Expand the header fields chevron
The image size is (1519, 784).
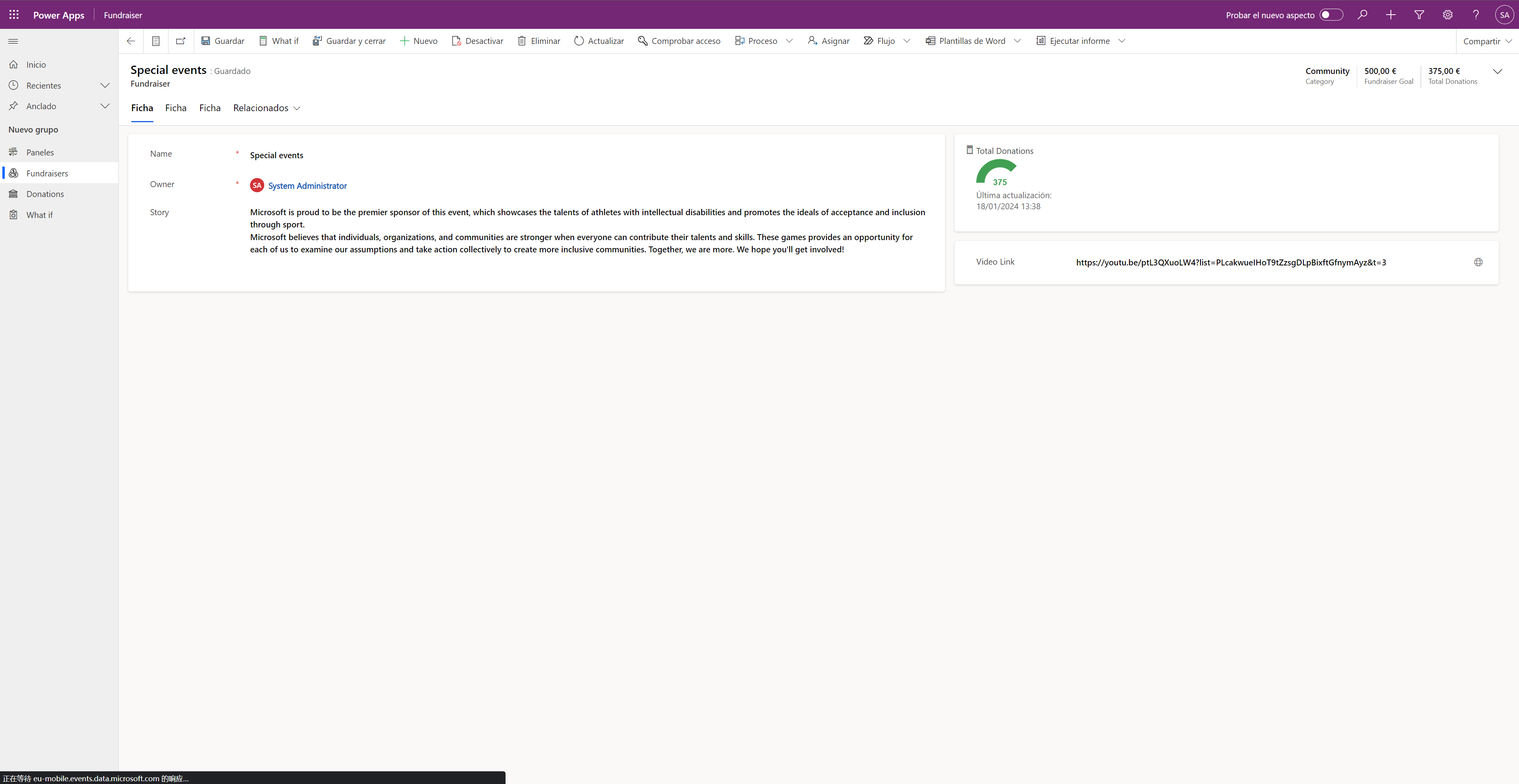pyautogui.click(x=1497, y=71)
